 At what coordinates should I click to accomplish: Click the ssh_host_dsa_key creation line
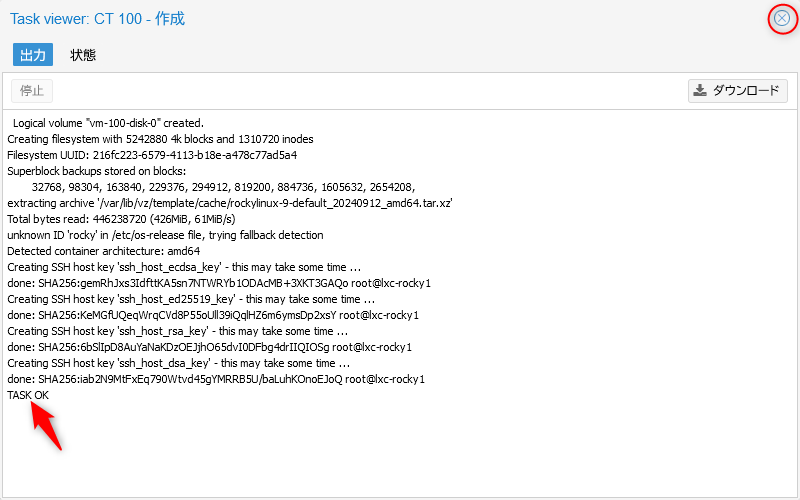[x=178, y=363]
